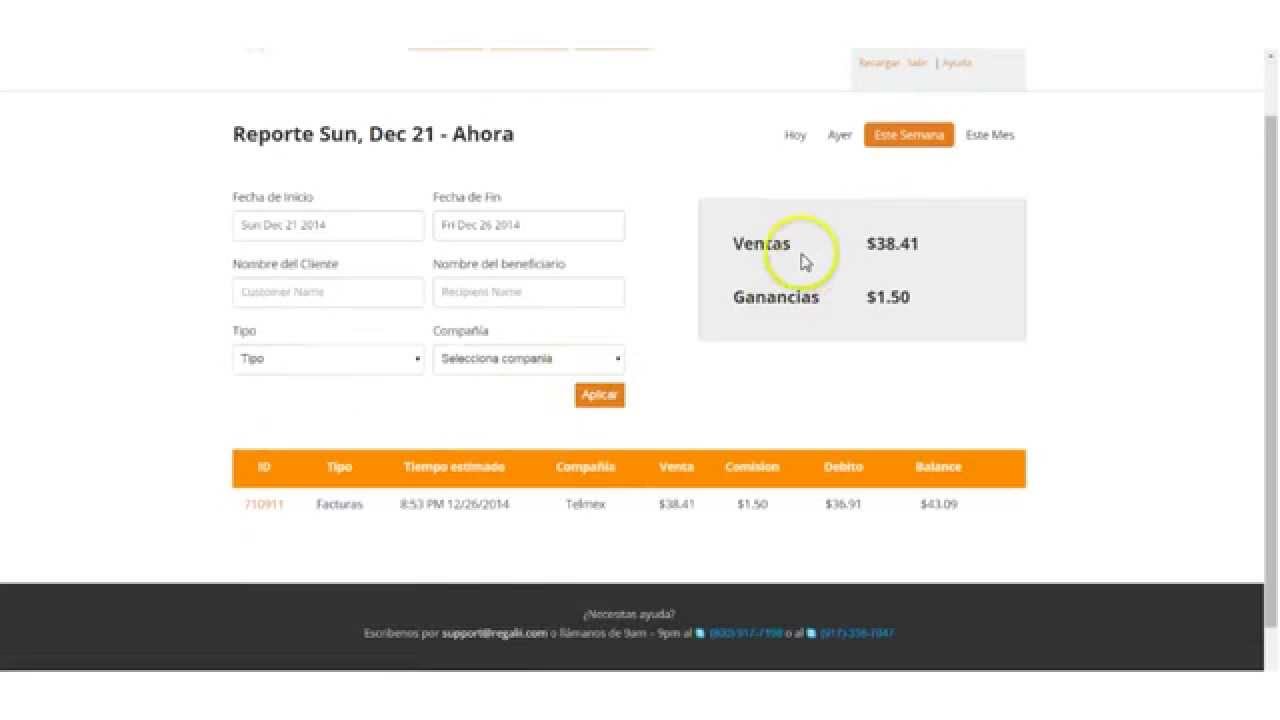Click the Venta column header
The height and width of the screenshot is (720, 1280).
click(676, 467)
